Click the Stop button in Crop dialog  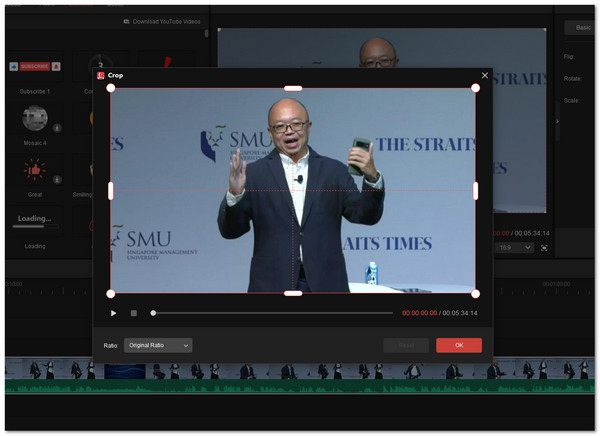point(134,313)
